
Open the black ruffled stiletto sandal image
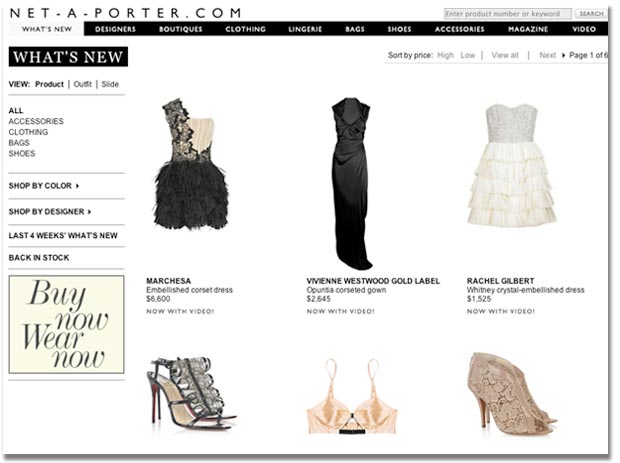click(x=191, y=395)
